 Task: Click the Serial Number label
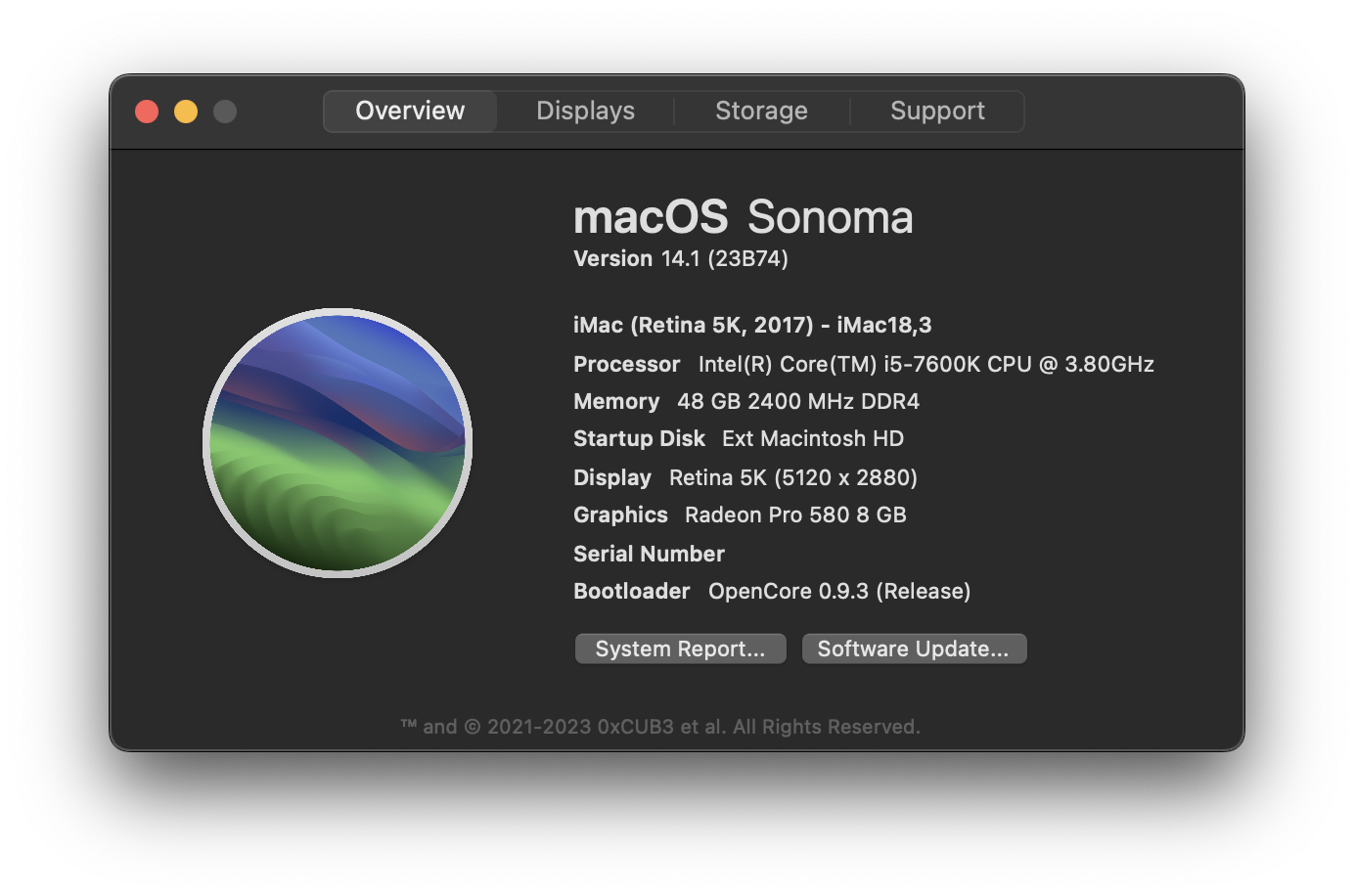(649, 554)
